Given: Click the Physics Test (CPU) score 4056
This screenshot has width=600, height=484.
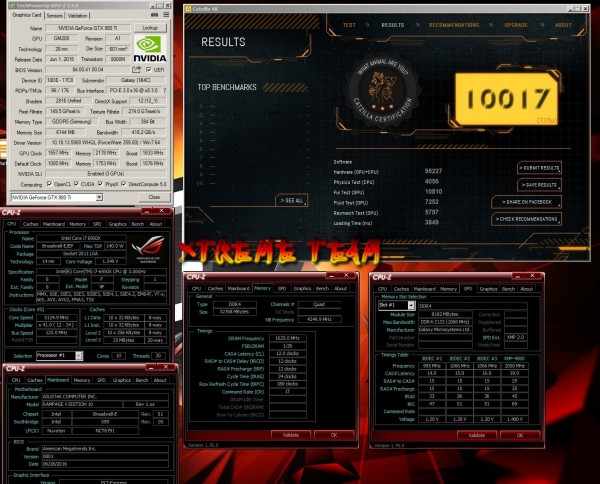Looking at the screenshot, I should click(432, 181).
